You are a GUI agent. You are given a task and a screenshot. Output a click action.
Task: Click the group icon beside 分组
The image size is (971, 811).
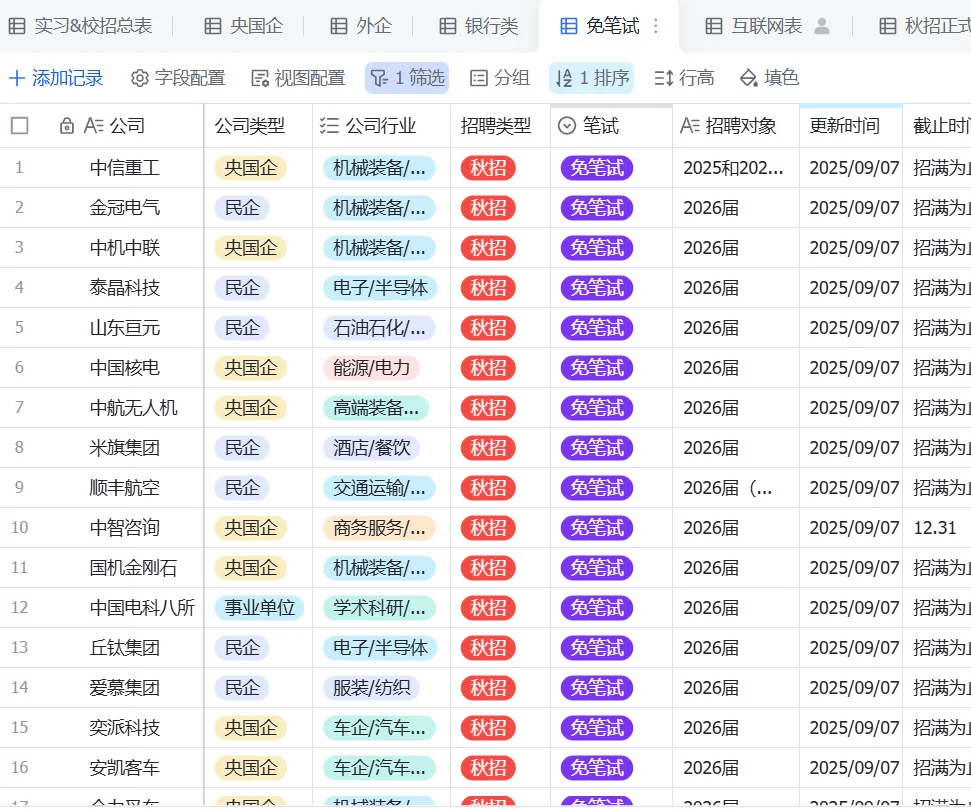[479, 78]
